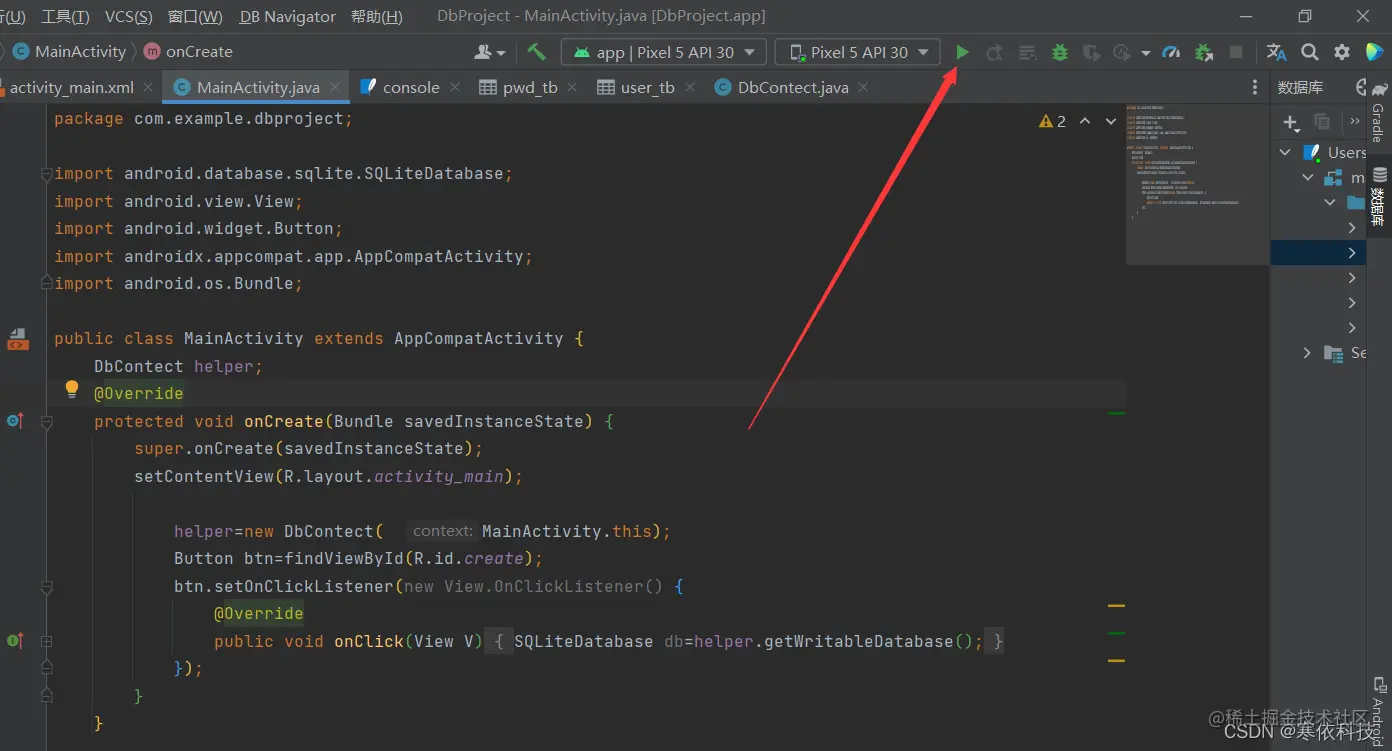Close the pwd_tb tab
This screenshot has width=1392, height=751.
point(573,88)
